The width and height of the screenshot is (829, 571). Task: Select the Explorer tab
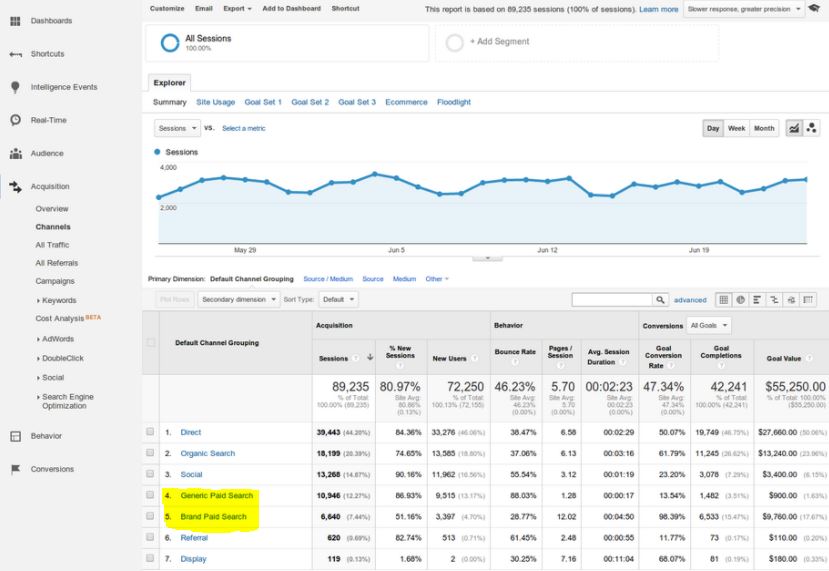click(169, 83)
